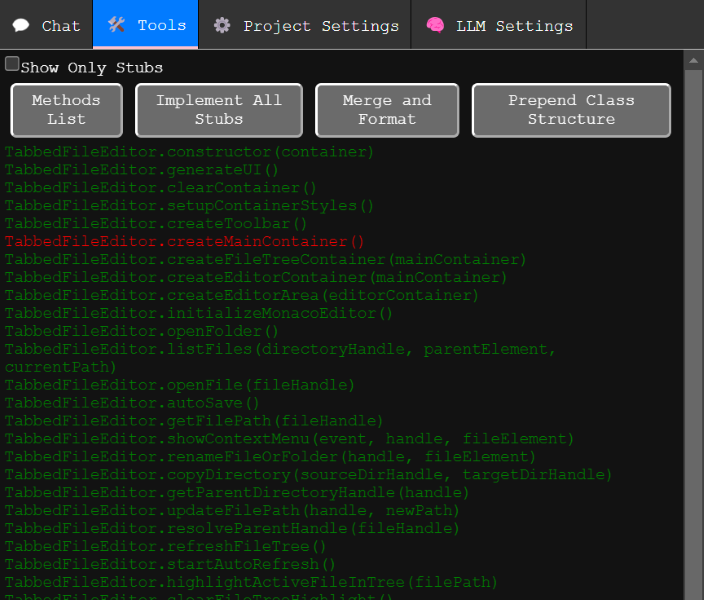Select showContextMenu(event, handle, fileElement) method
Screen dimensions: 704x600
[x=289, y=439]
